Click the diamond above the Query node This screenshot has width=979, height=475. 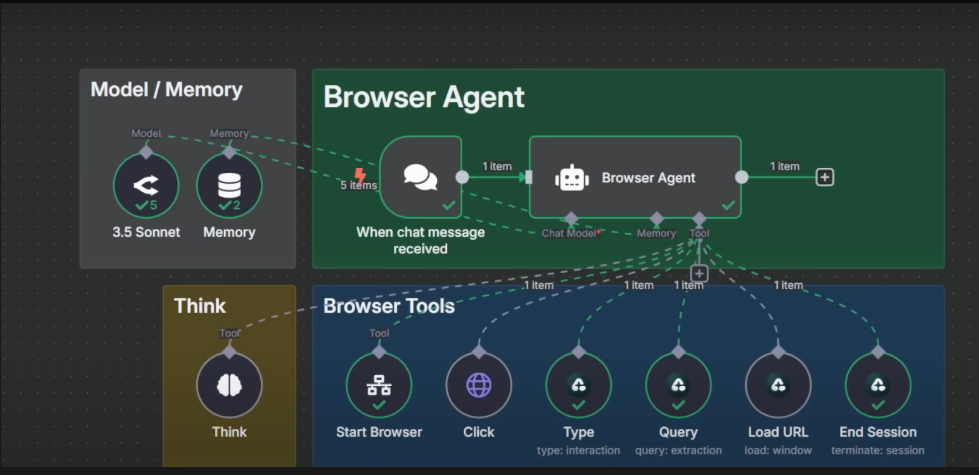click(679, 351)
